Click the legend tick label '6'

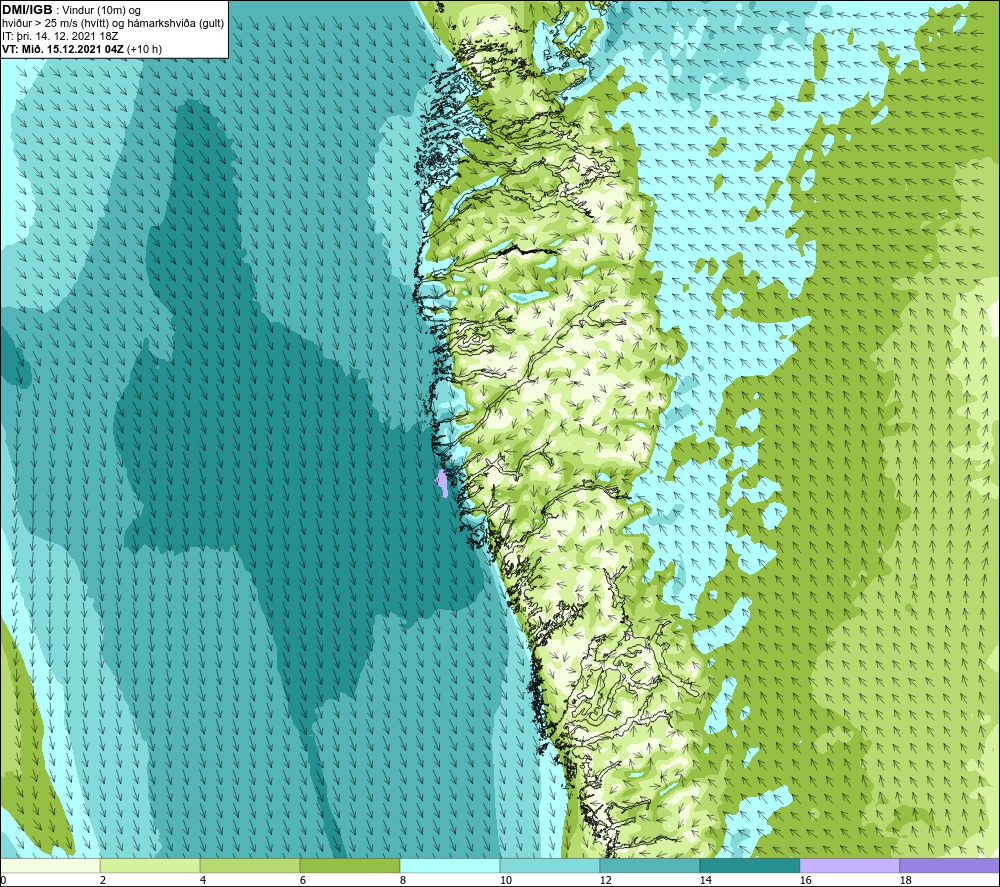point(303,880)
